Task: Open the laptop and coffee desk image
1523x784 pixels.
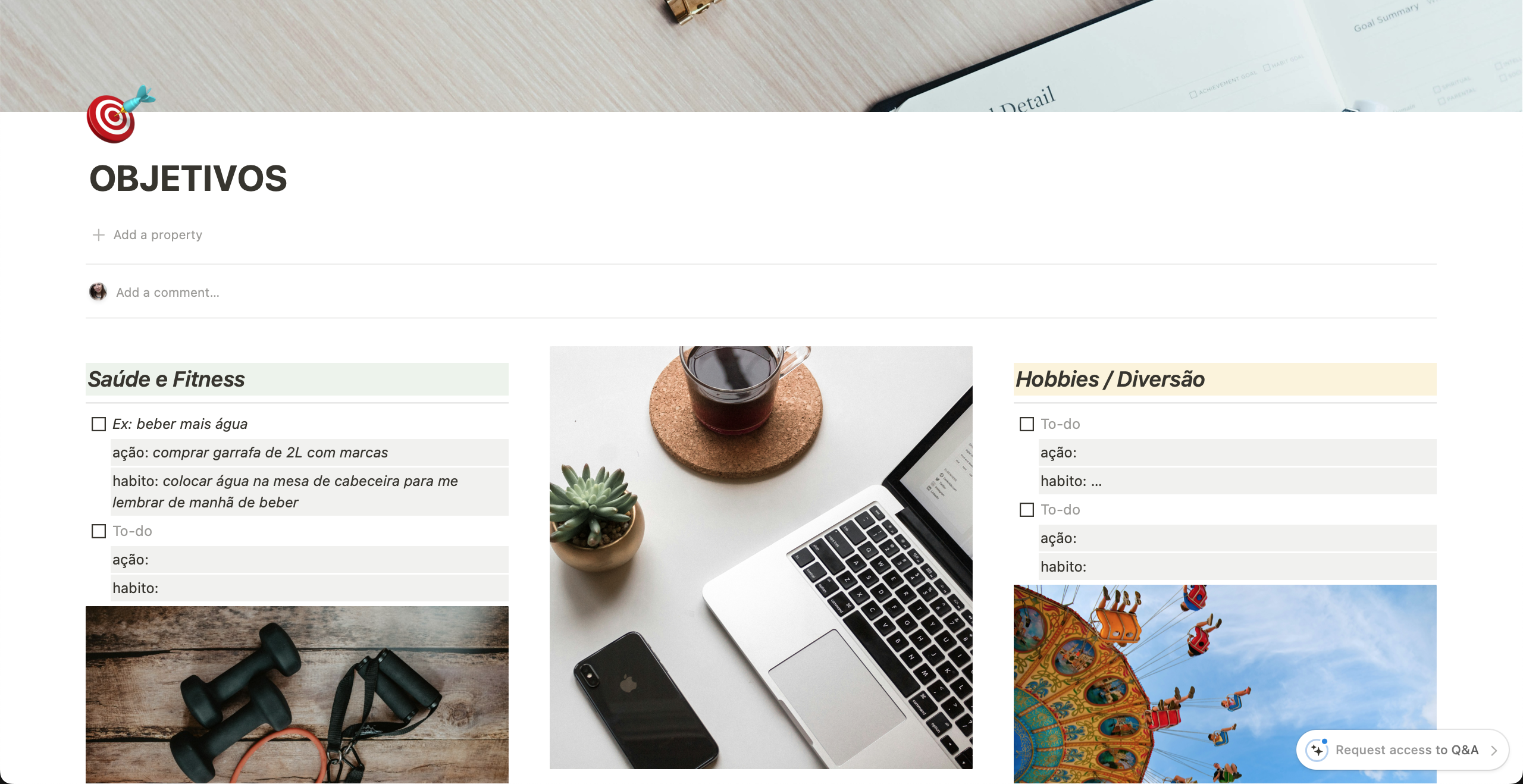Action: pyautogui.click(x=761, y=557)
